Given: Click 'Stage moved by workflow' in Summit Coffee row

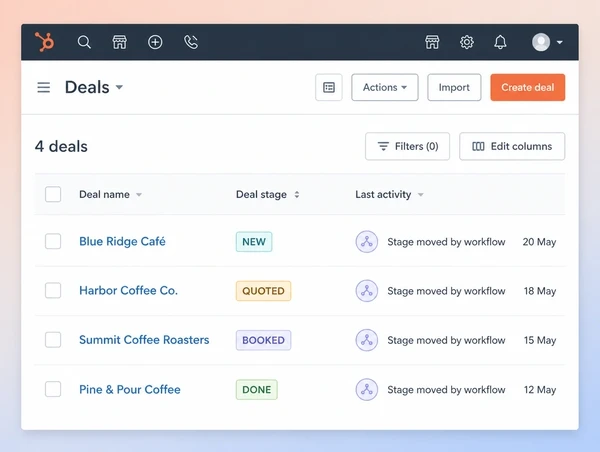Looking at the screenshot, I should (446, 340).
